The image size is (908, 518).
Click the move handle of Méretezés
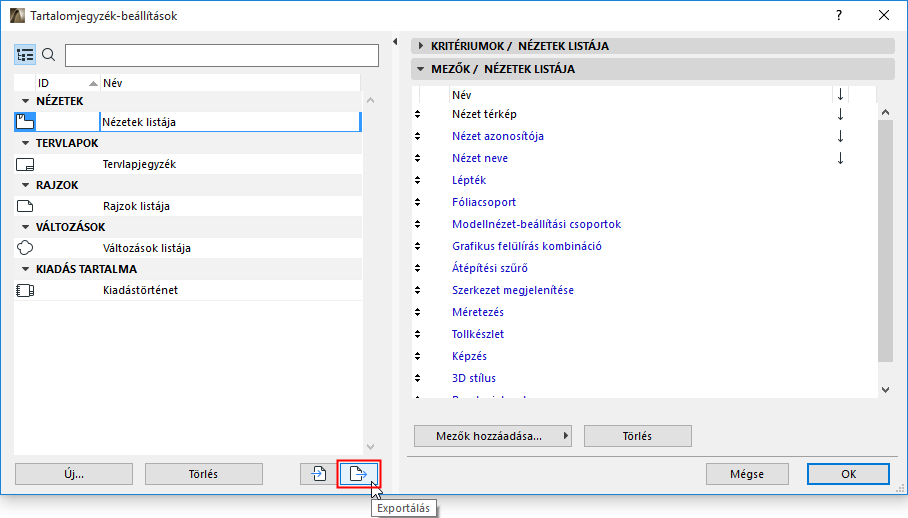click(418, 313)
